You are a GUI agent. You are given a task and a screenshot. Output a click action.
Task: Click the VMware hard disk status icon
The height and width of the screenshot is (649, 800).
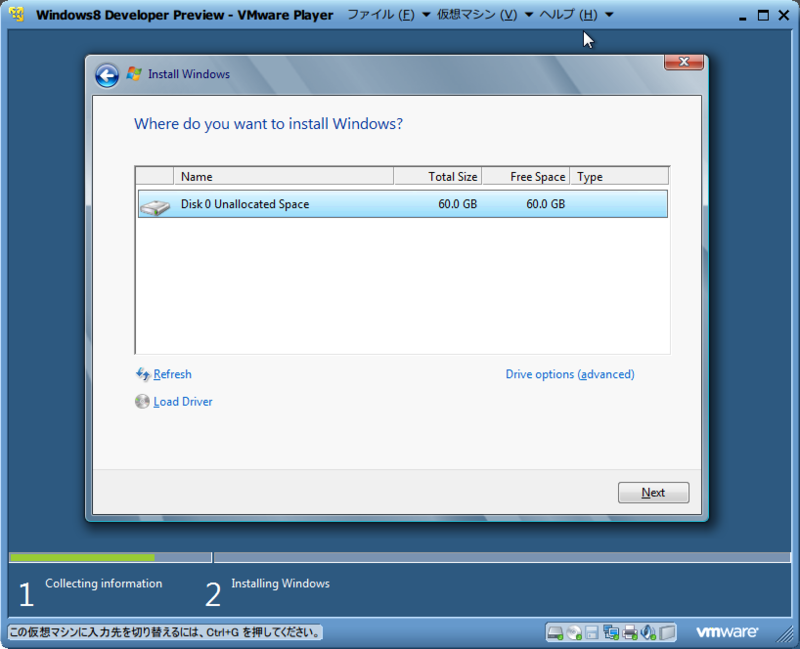point(555,633)
